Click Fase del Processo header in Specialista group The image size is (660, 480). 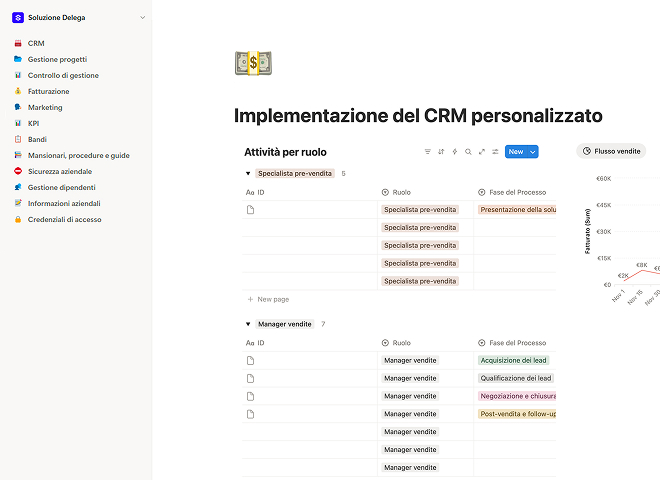[512, 192]
